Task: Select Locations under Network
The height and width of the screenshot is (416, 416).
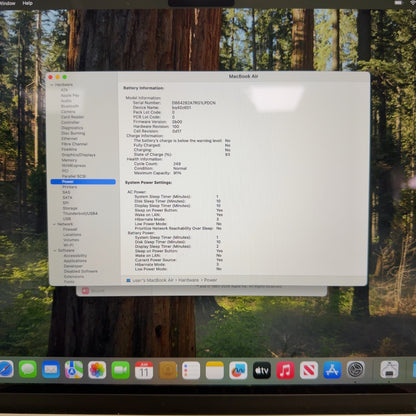Action: click(72, 235)
